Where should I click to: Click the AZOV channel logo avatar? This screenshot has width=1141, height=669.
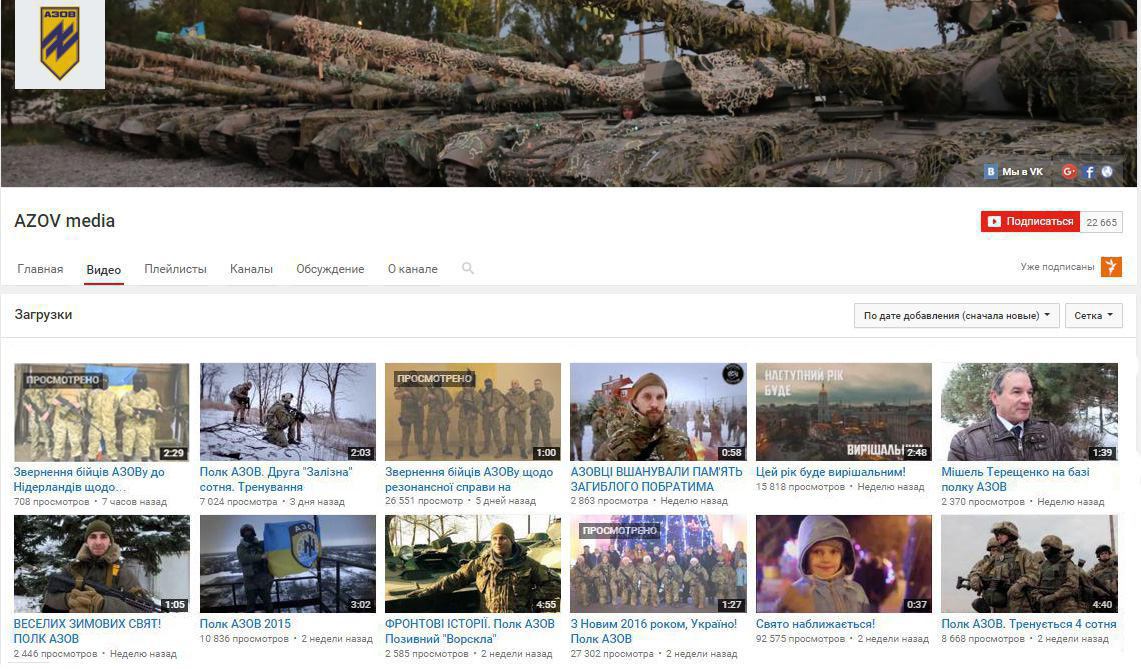(x=60, y=44)
